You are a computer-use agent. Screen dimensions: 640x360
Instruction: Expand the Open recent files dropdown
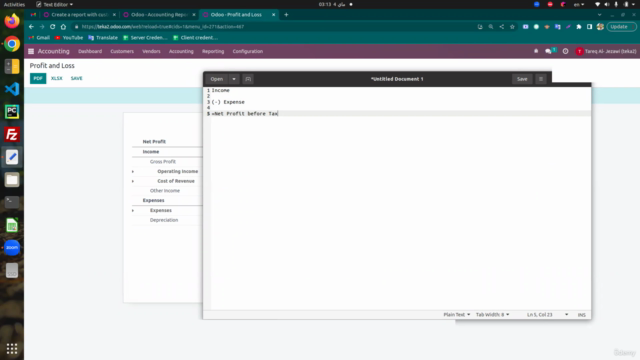234,79
